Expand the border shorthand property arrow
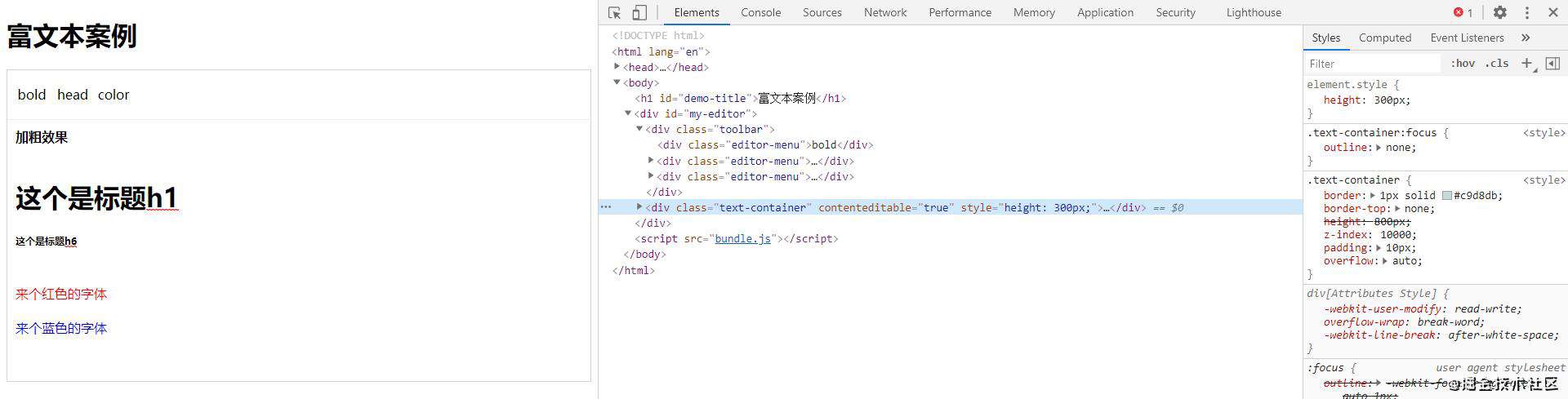The image size is (1568, 399). [1373, 196]
